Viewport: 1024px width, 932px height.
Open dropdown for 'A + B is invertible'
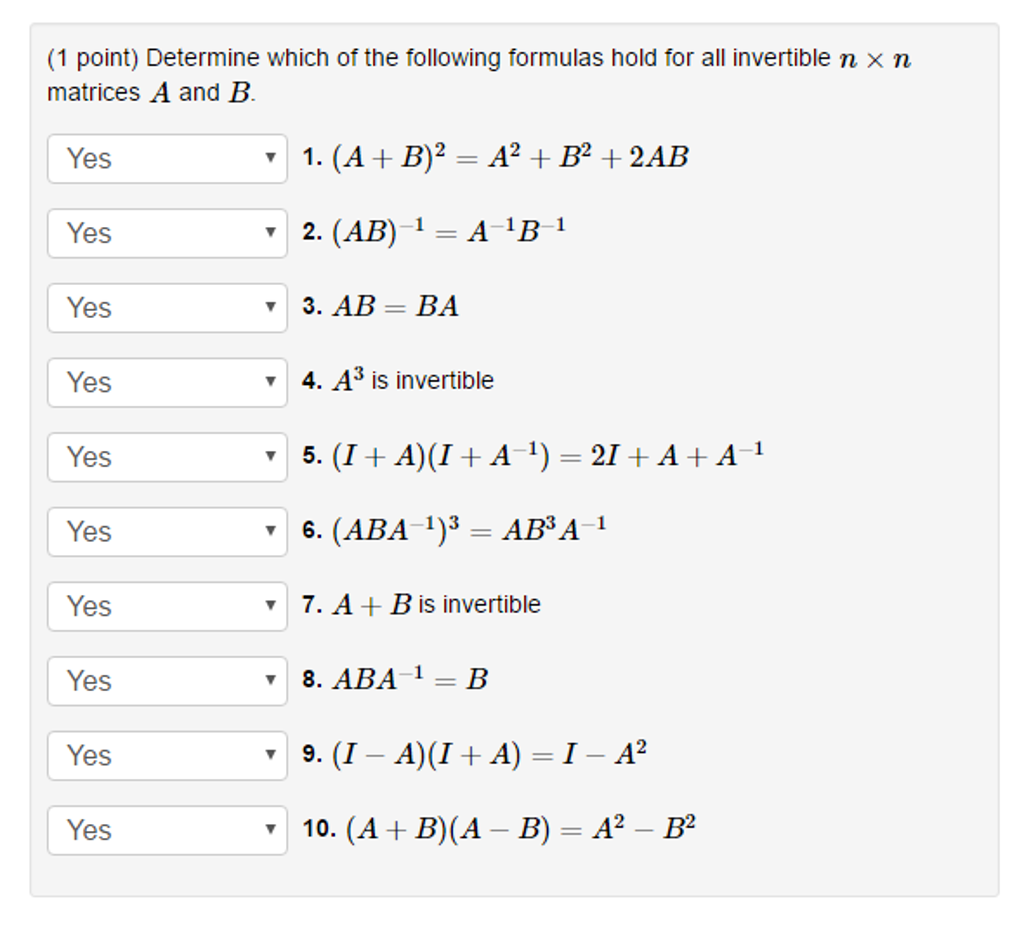[167, 606]
